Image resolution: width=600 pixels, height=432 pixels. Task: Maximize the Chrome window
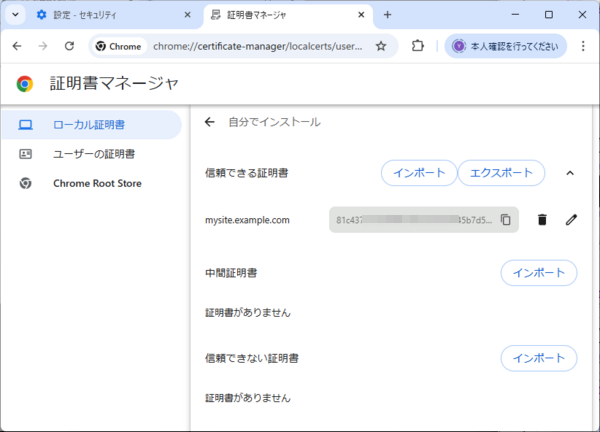[549, 15]
